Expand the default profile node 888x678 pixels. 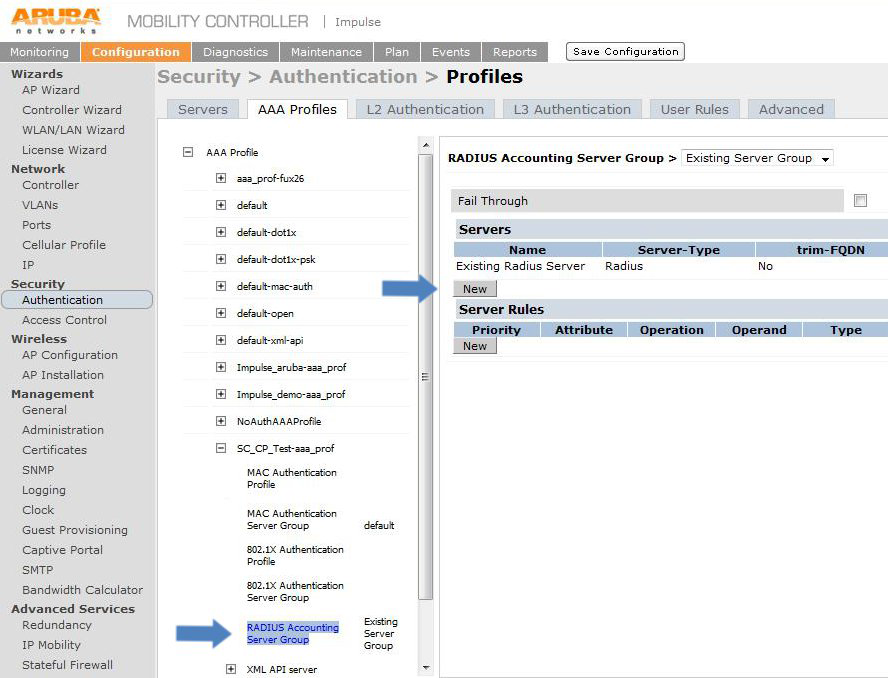coord(221,205)
